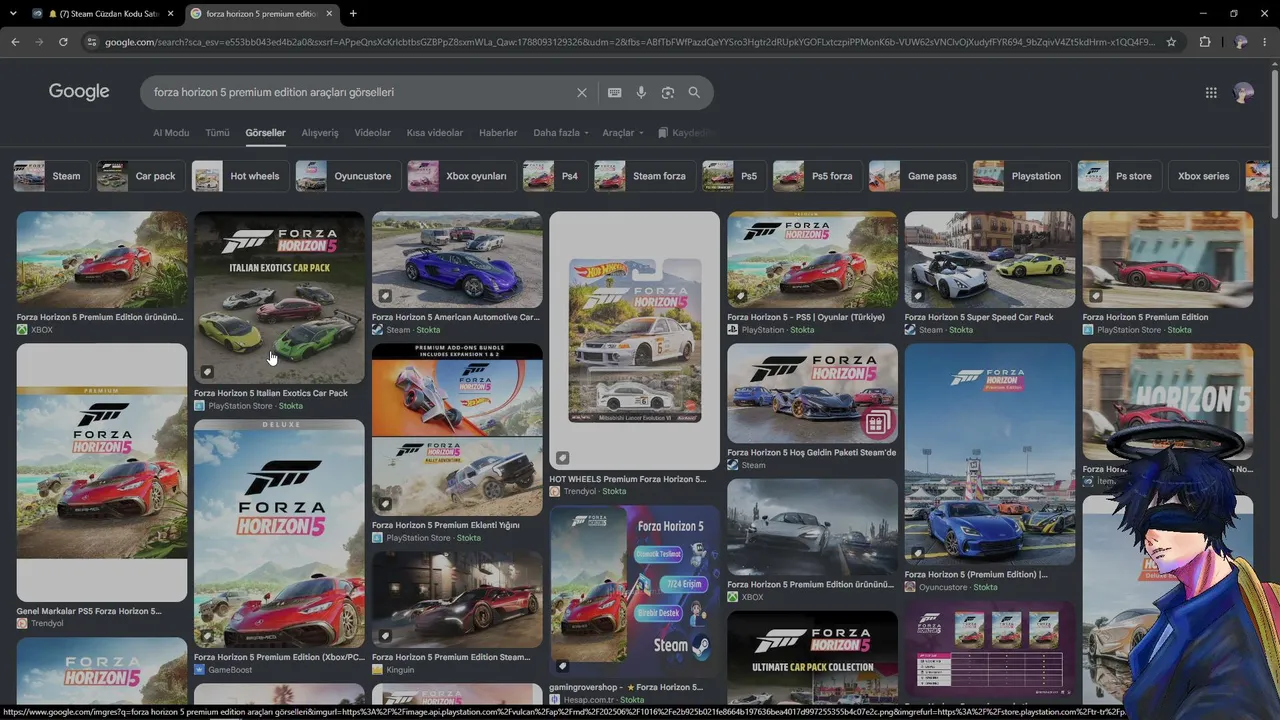Open the on-screen keyboard input tool

point(614,92)
